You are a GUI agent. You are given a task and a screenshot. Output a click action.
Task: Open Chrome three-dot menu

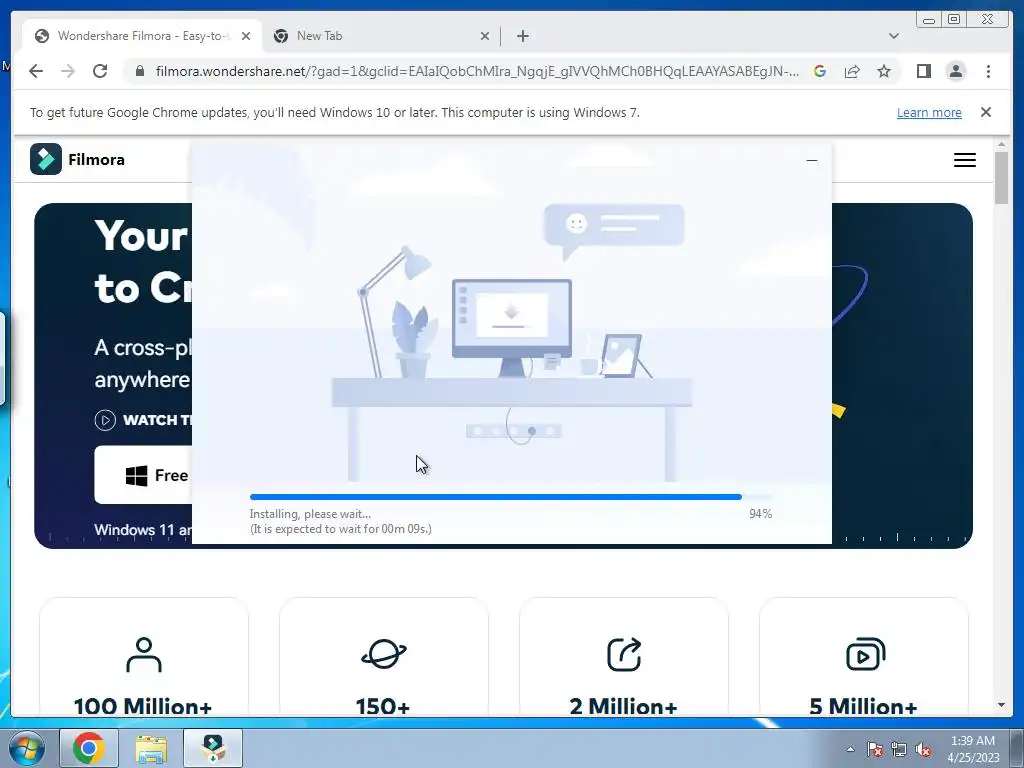click(x=988, y=71)
